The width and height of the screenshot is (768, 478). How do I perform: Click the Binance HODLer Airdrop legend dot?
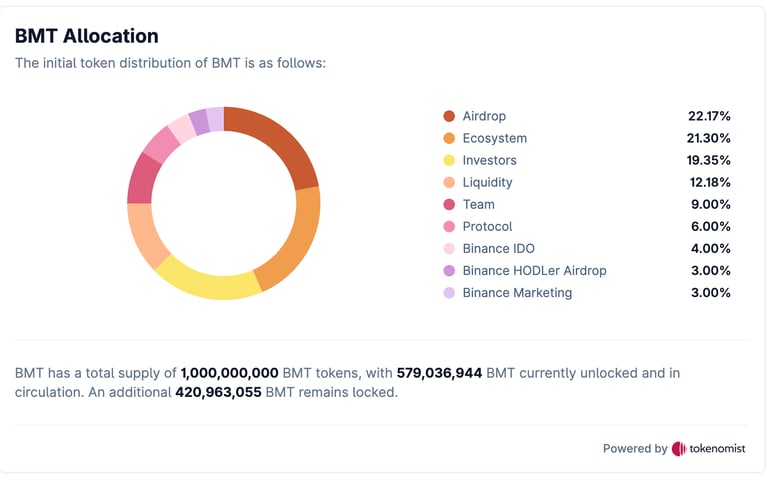click(449, 270)
